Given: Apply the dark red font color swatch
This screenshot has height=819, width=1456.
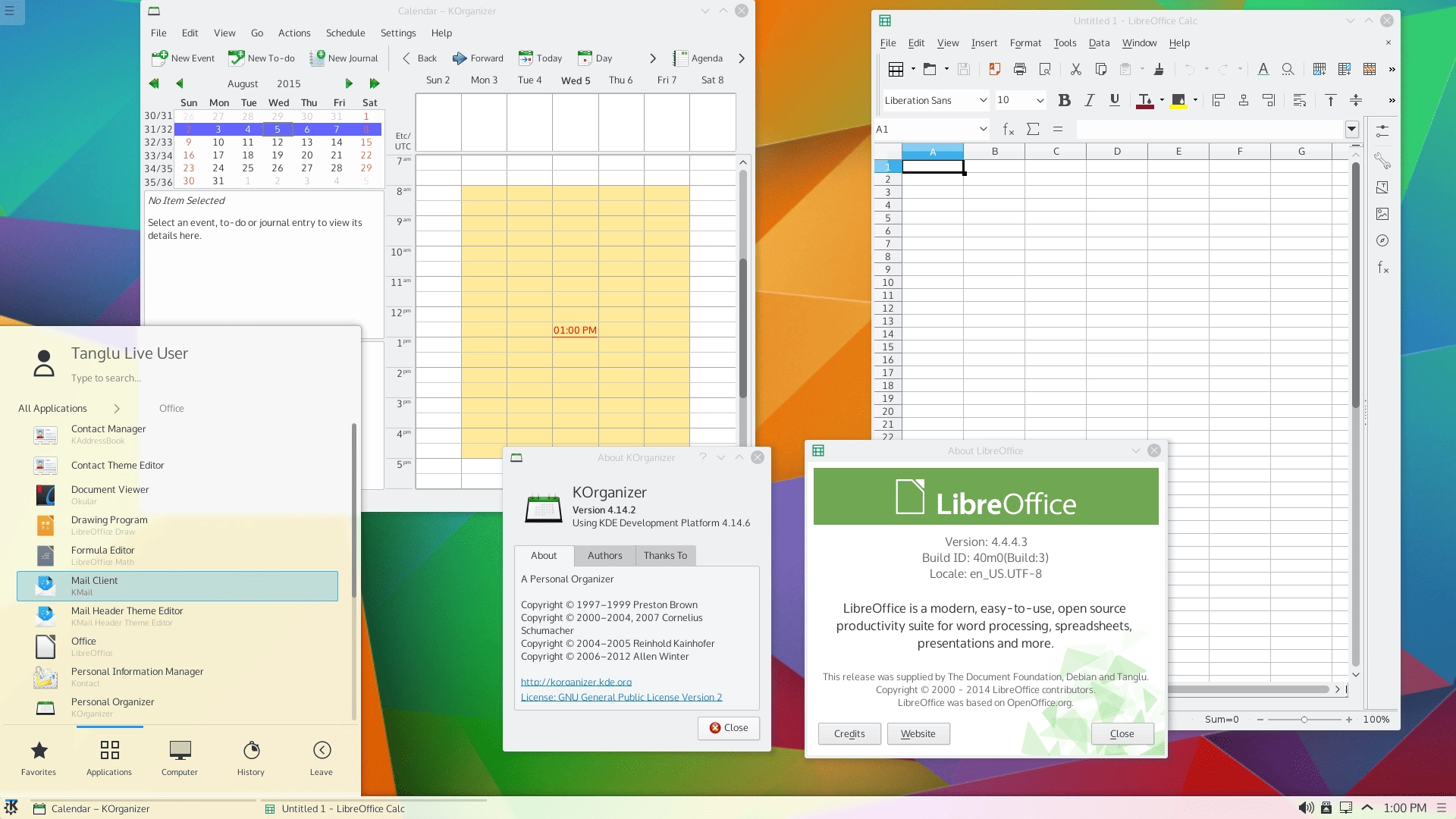Looking at the screenshot, I should 1145,100.
